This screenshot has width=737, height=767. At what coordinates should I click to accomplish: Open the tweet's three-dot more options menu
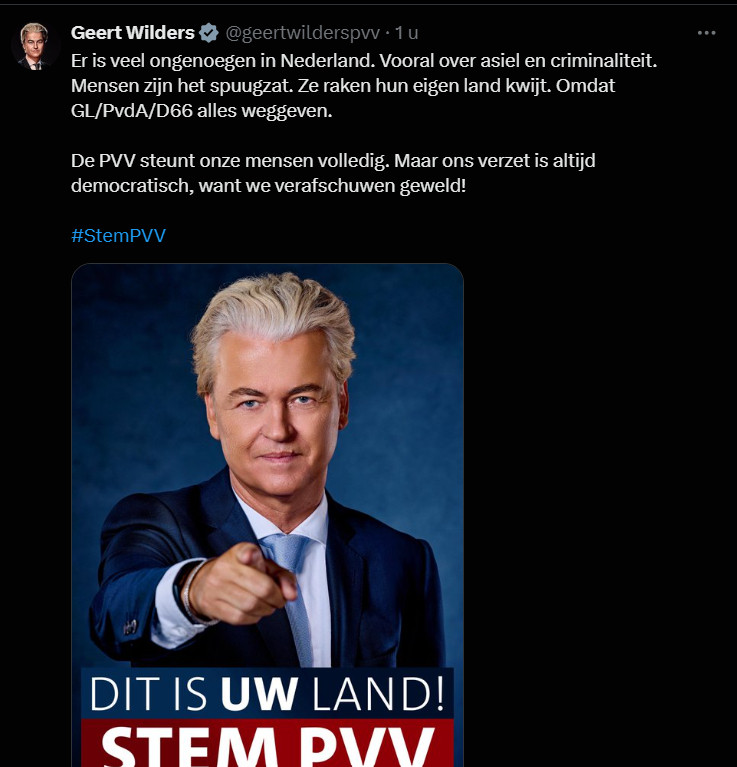click(706, 33)
